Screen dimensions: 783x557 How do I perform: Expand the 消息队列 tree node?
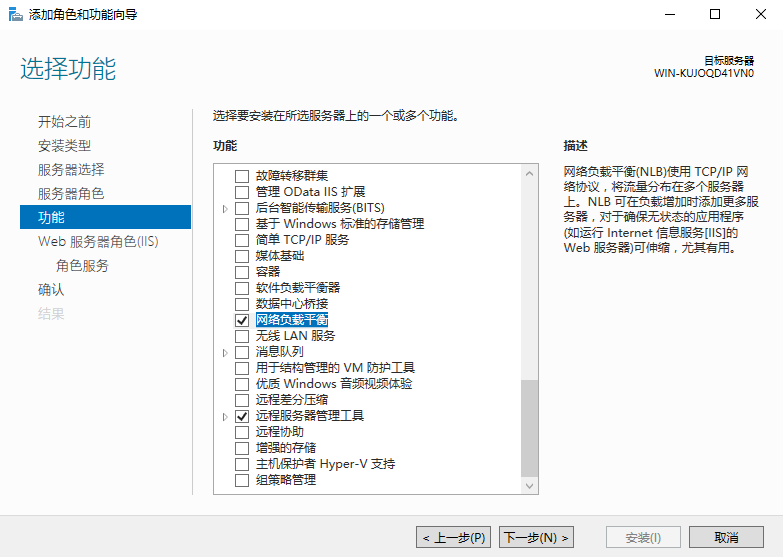[225, 353]
